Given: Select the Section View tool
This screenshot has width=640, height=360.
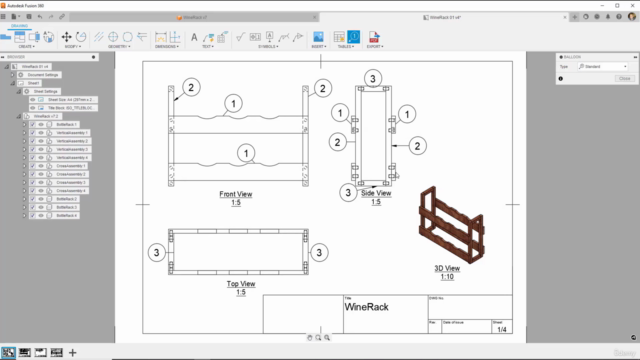Looking at the screenshot, I should point(34,37).
